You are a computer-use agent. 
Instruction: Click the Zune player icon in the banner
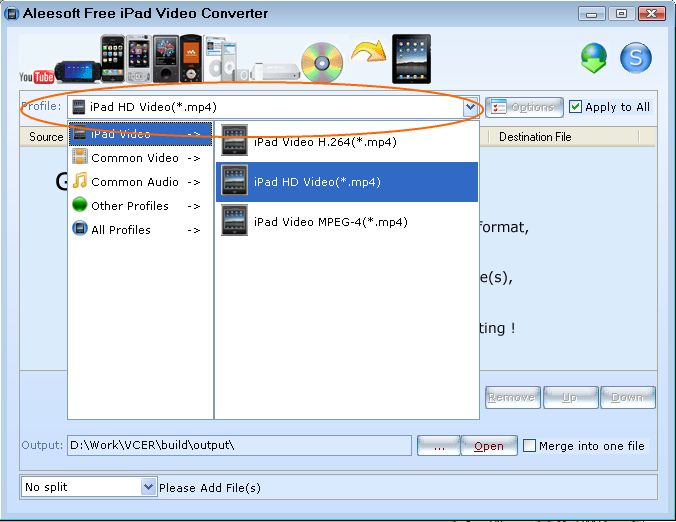click(x=166, y=59)
